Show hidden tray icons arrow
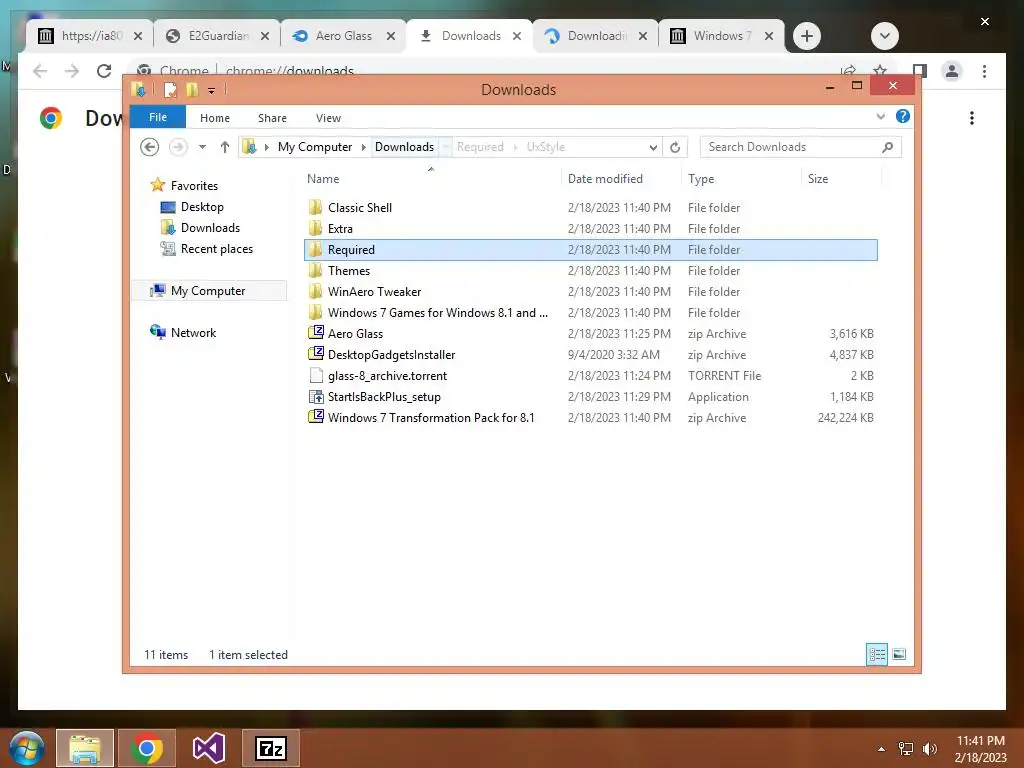Image resolution: width=1024 pixels, height=768 pixels. [882, 749]
